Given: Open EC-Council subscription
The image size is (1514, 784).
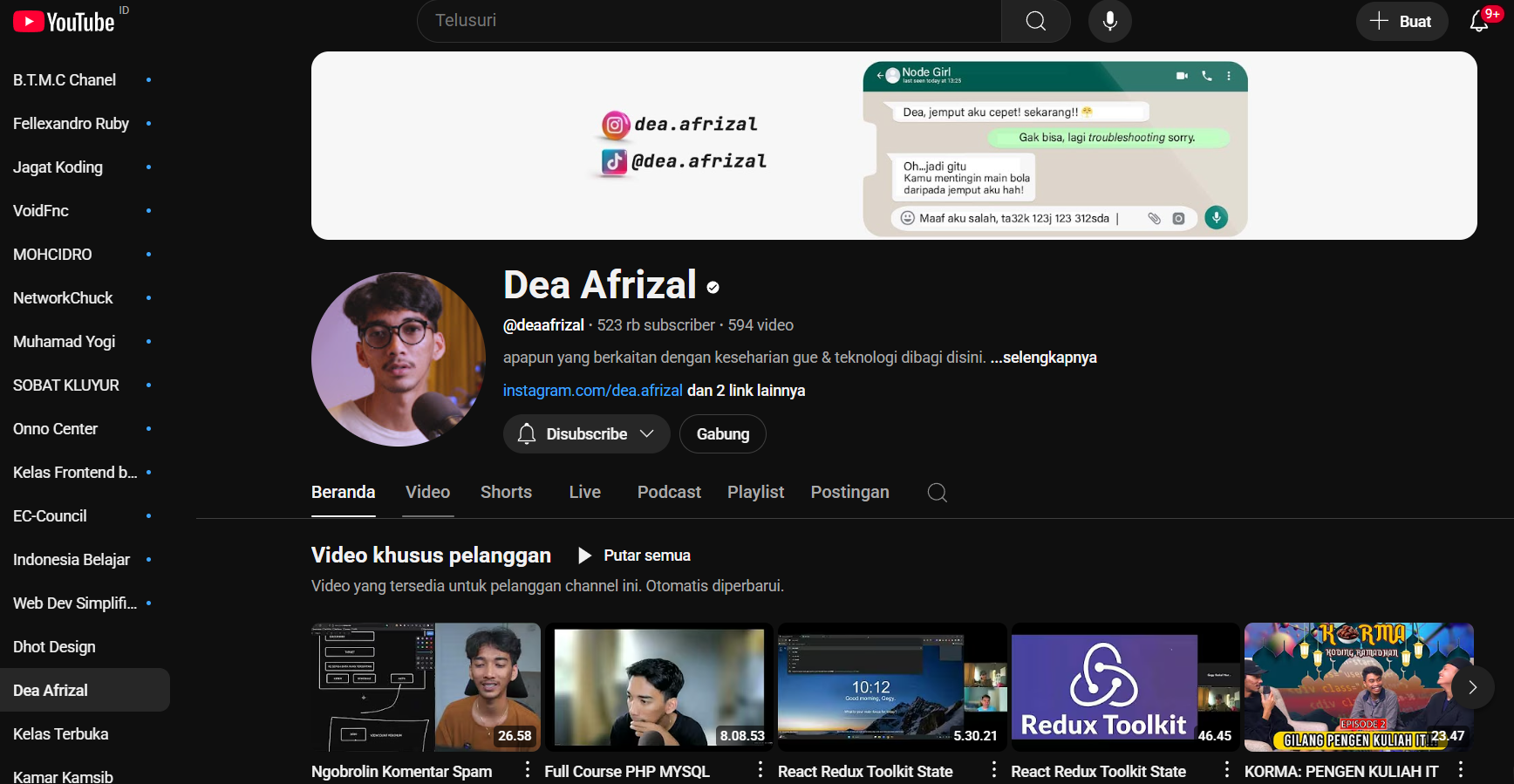Looking at the screenshot, I should pos(85,516).
